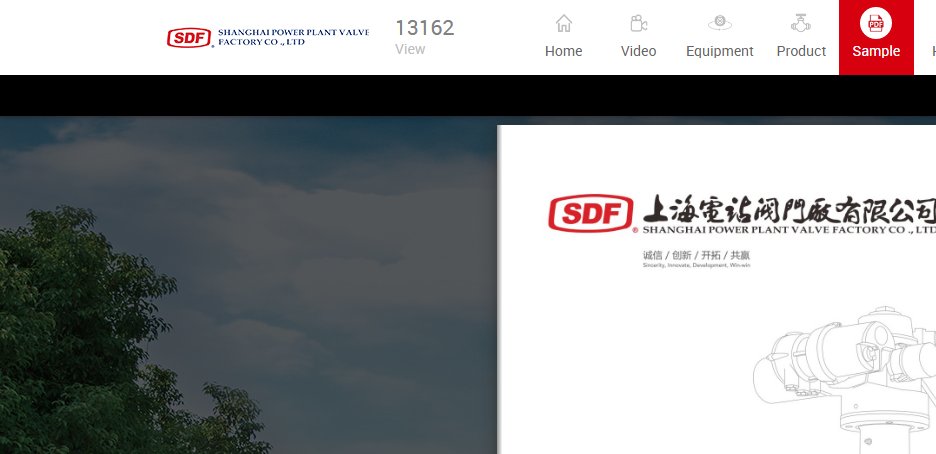Click the red SDF logo on brochure
This screenshot has height=454, width=936.
(x=591, y=214)
